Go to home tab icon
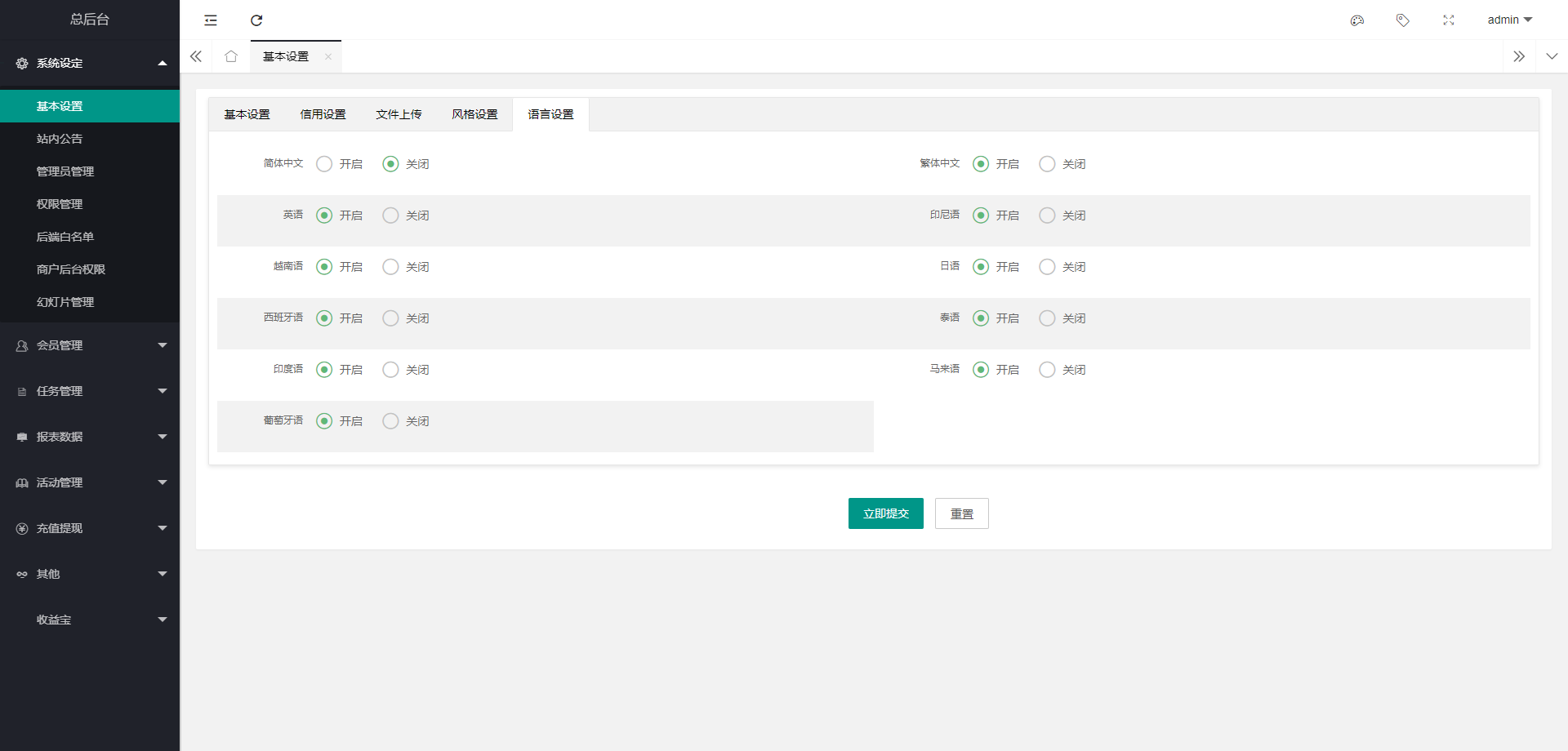This screenshot has width=1568, height=751. point(231,56)
